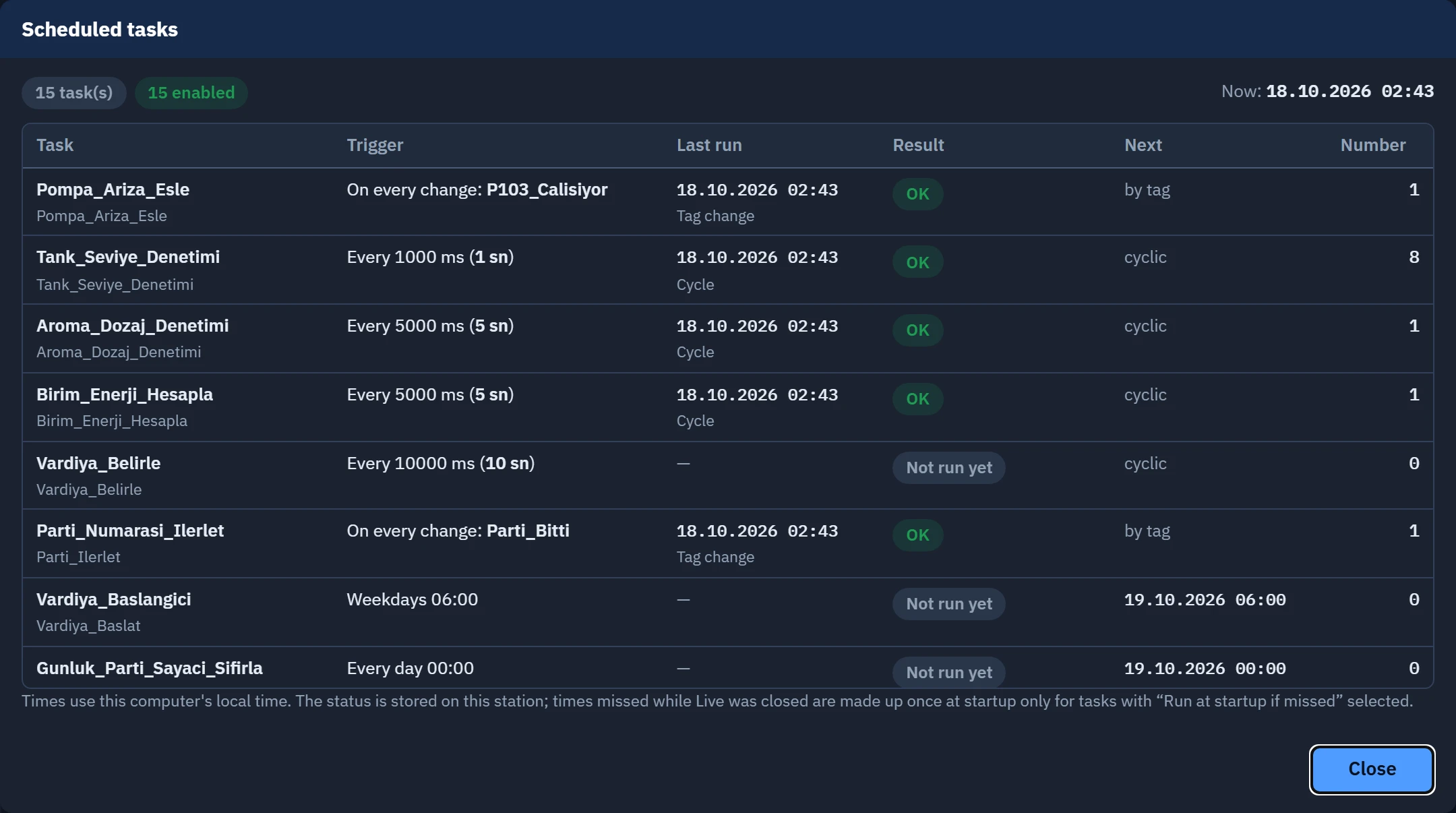This screenshot has height=813, width=1456.
Task: Select the Aroma_Dozaj_Denetimi task name
Action: point(133,326)
